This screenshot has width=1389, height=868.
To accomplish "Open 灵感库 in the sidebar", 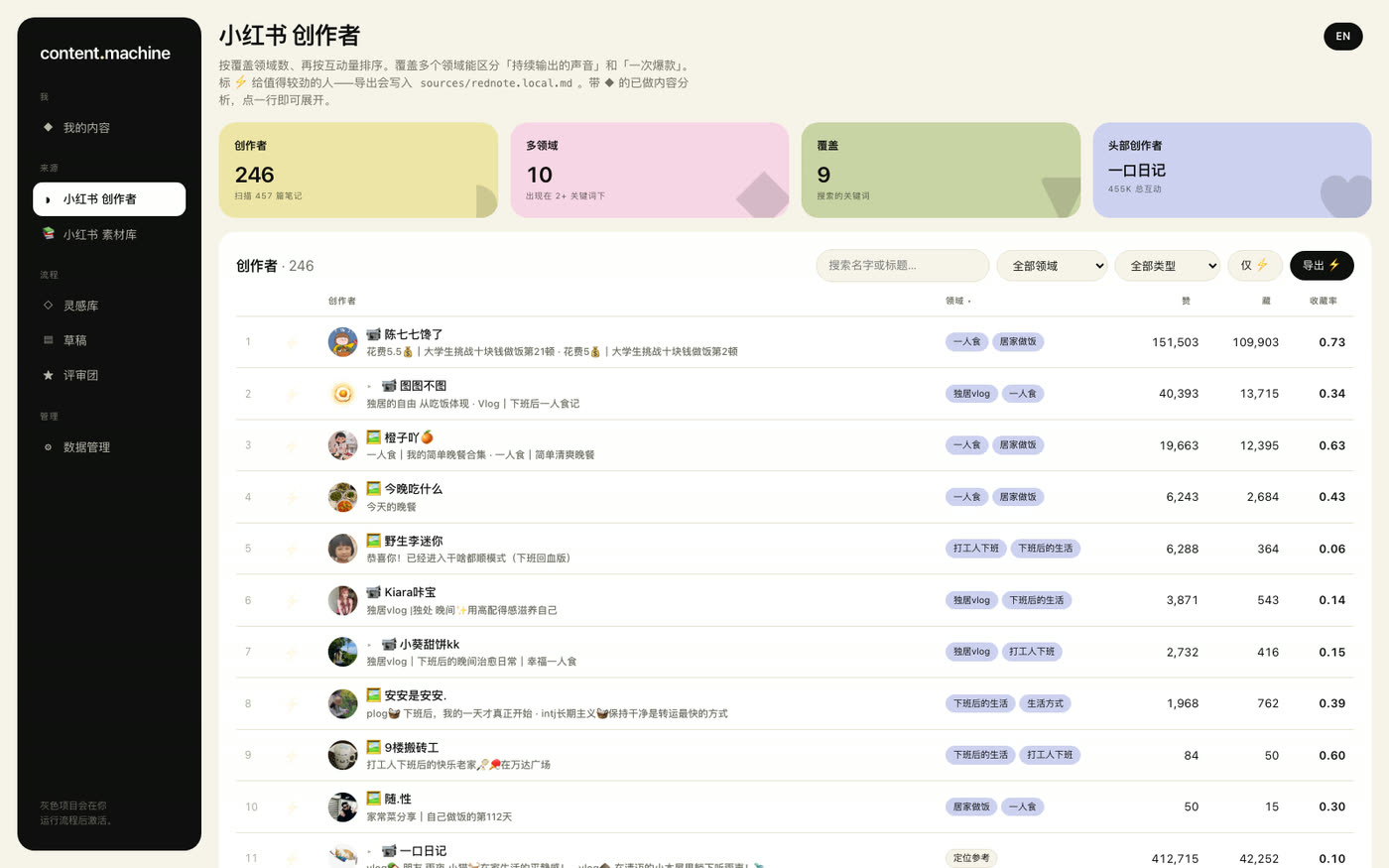I will coord(109,306).
